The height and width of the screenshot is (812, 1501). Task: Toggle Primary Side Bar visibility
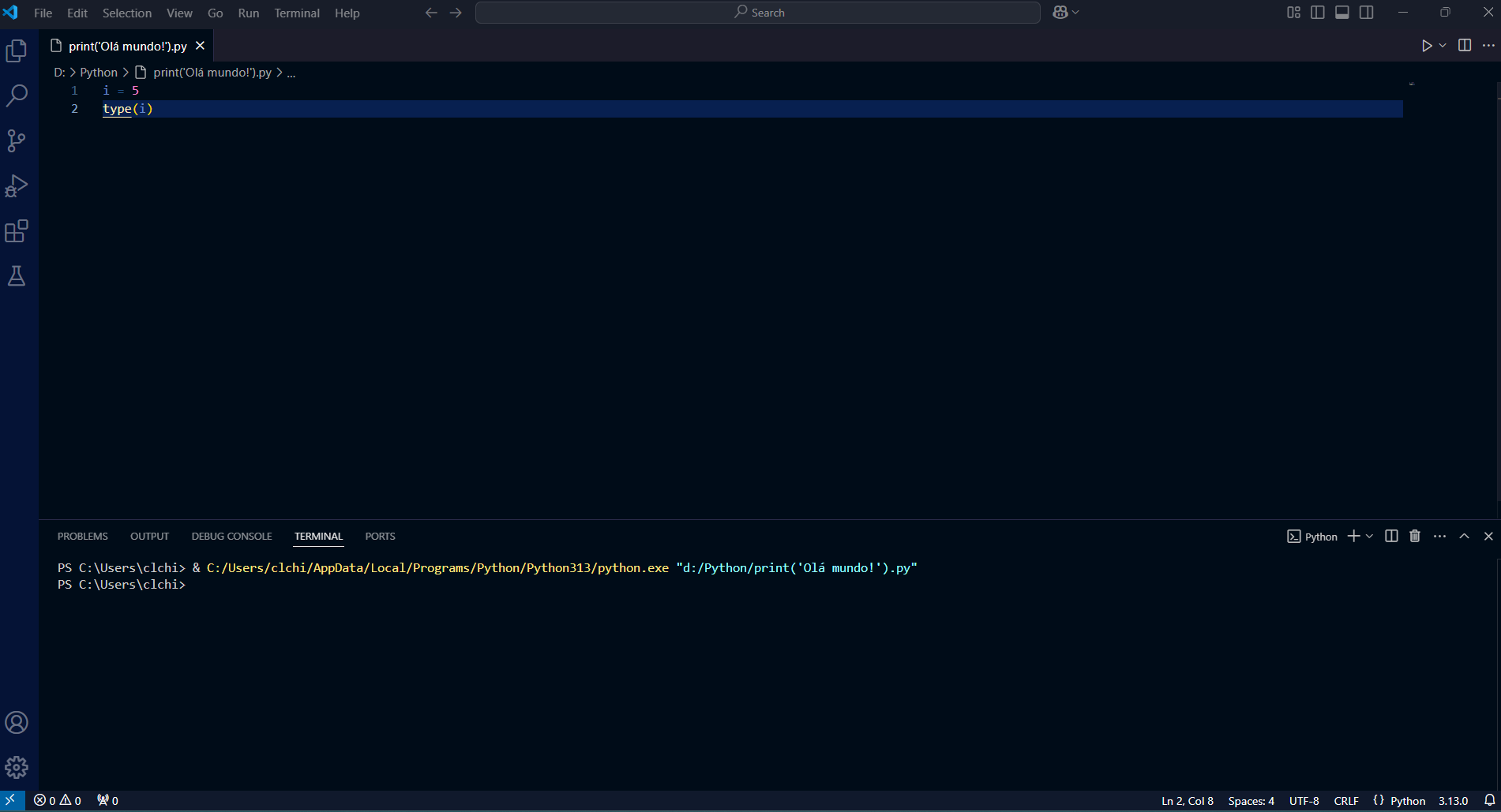1318,13
